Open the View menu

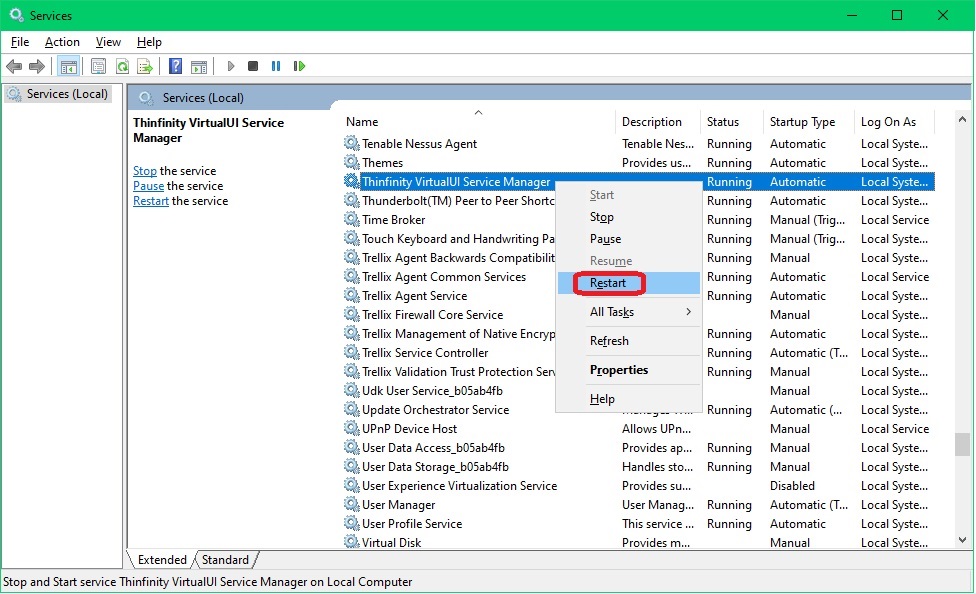108,42
